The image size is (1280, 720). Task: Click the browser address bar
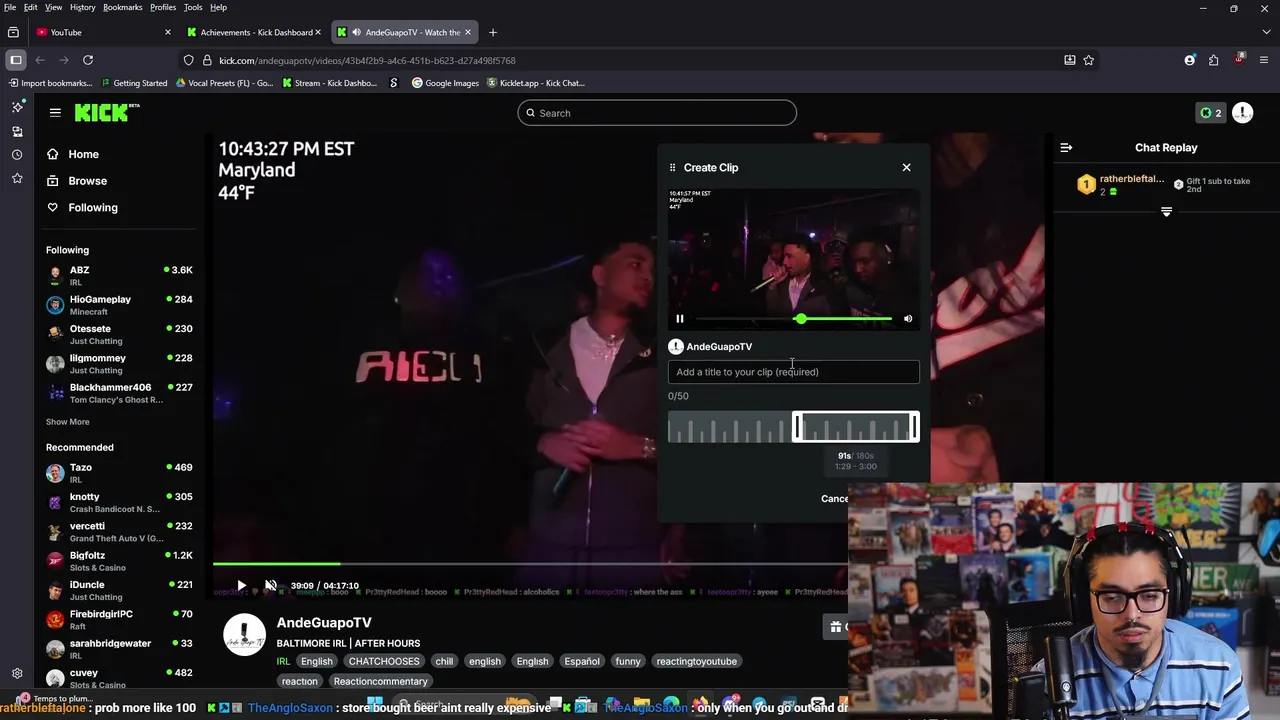click(x=620, y=60)
